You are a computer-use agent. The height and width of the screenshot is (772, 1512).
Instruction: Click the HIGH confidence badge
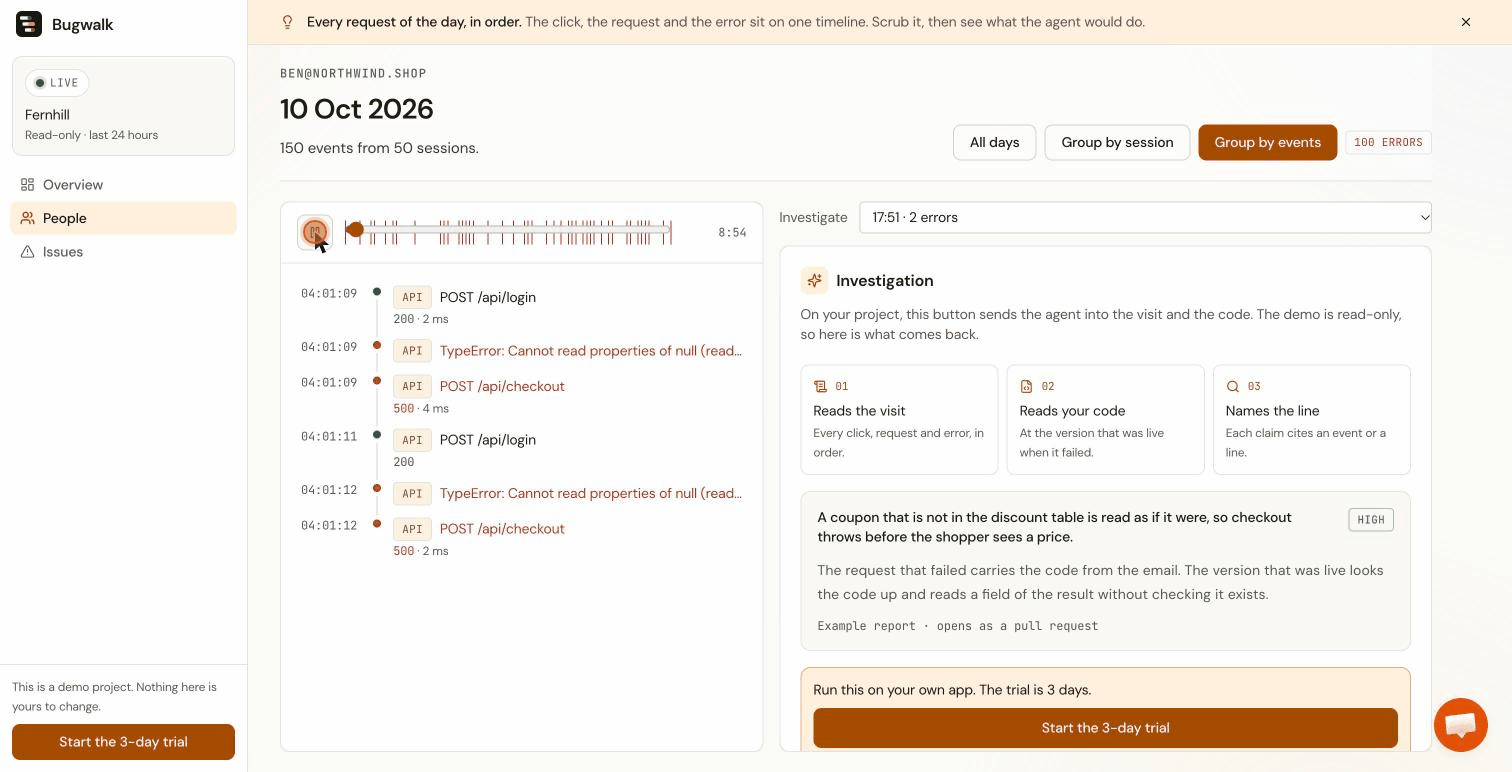1371,520
